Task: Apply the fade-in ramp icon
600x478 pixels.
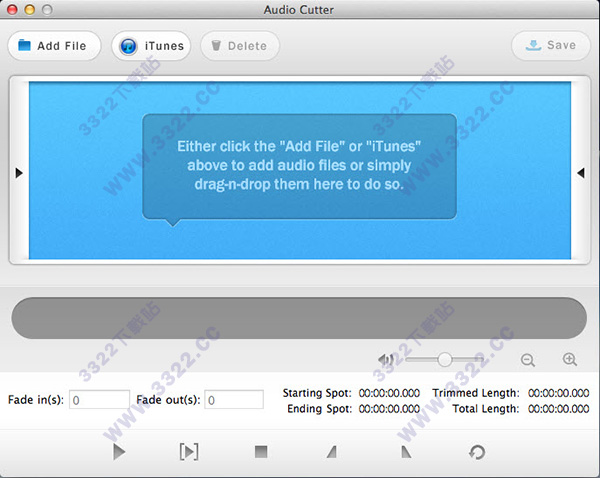Action: point(332,452)
